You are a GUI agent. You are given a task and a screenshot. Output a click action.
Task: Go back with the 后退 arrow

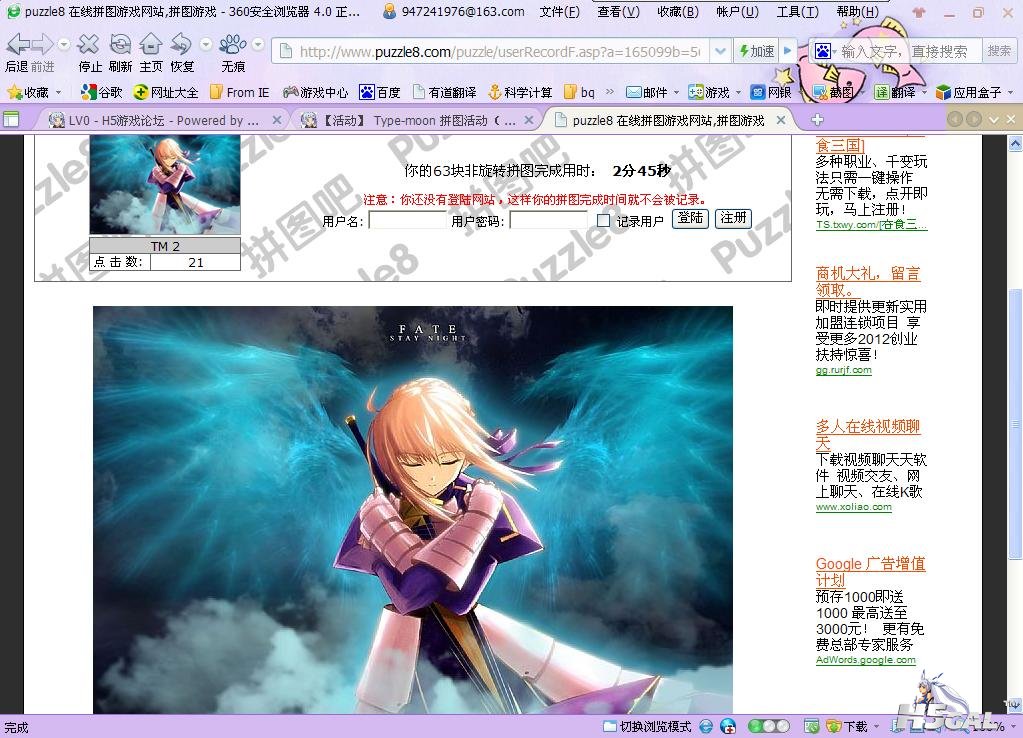(17, 46)
